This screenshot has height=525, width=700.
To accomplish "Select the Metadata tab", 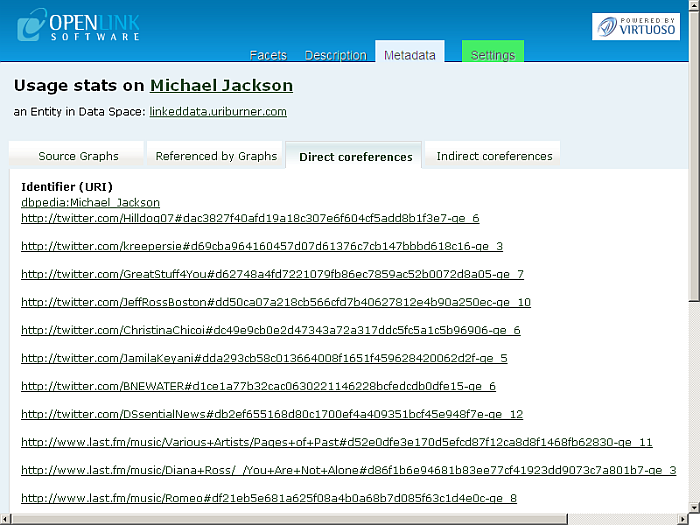I will pyautogui.click(x=409, y=55).
